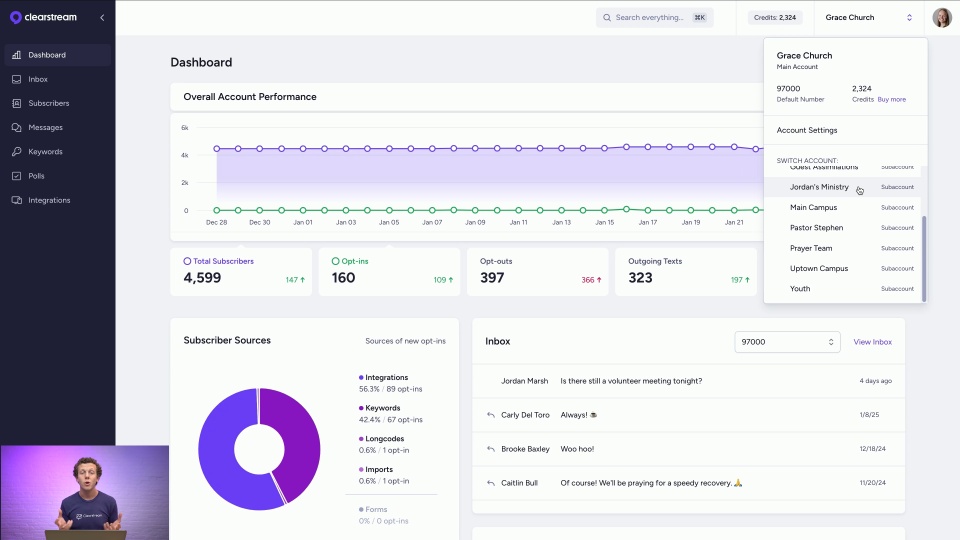Switch to Jordan's Ministry subaccount

819,187
